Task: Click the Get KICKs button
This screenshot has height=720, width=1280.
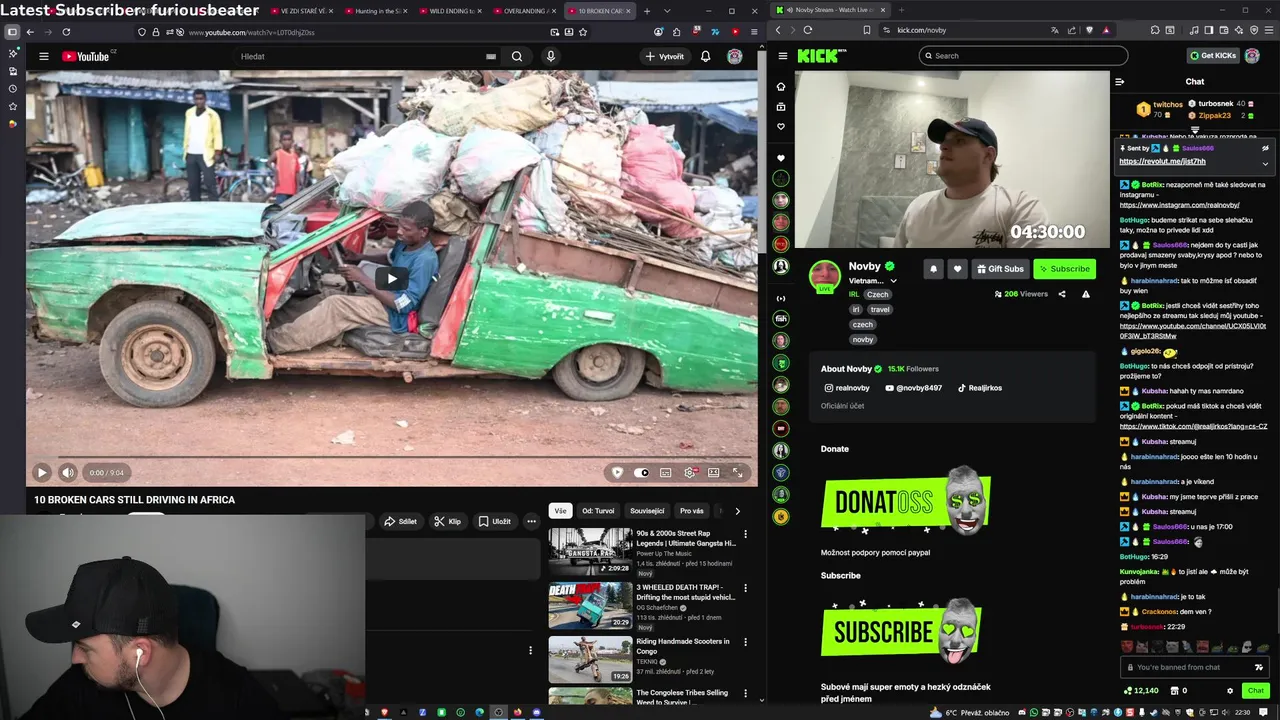Action: tap(1213, 56)
